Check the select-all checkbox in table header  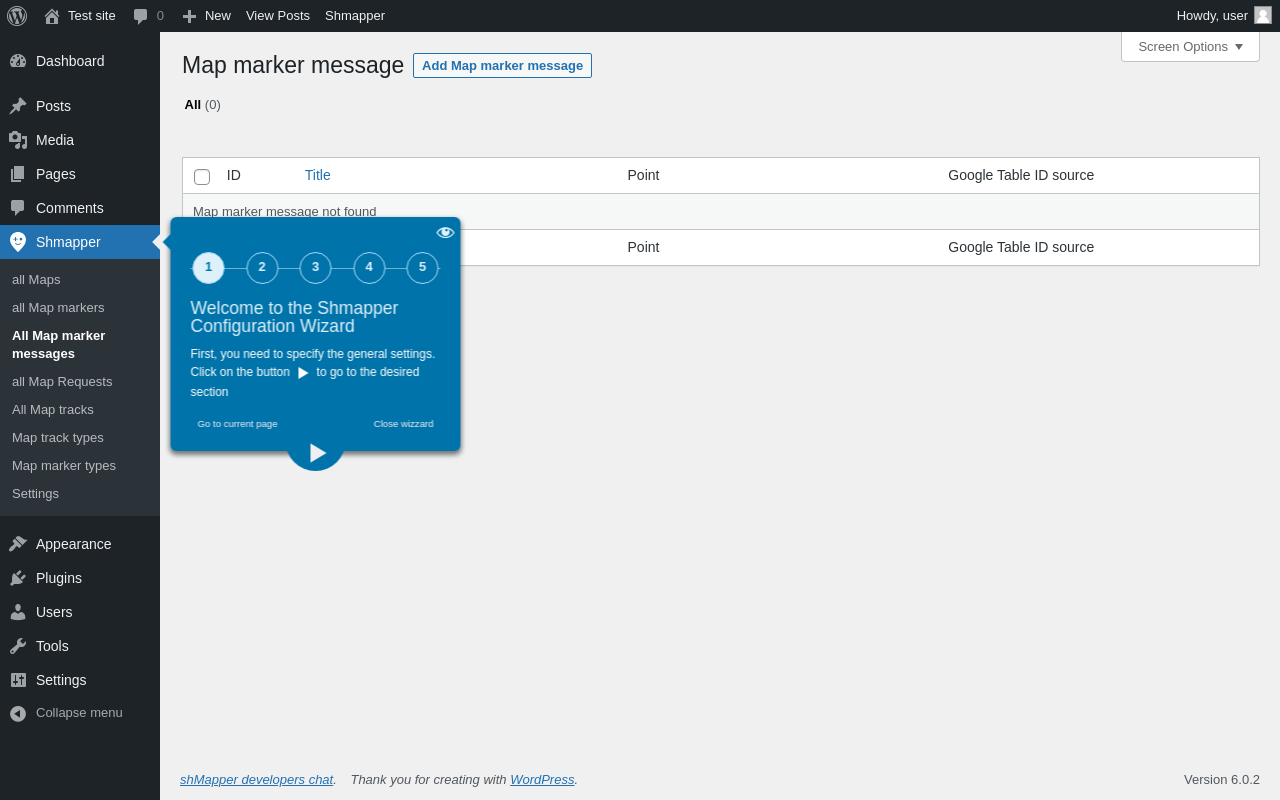(x=202, y=177)
